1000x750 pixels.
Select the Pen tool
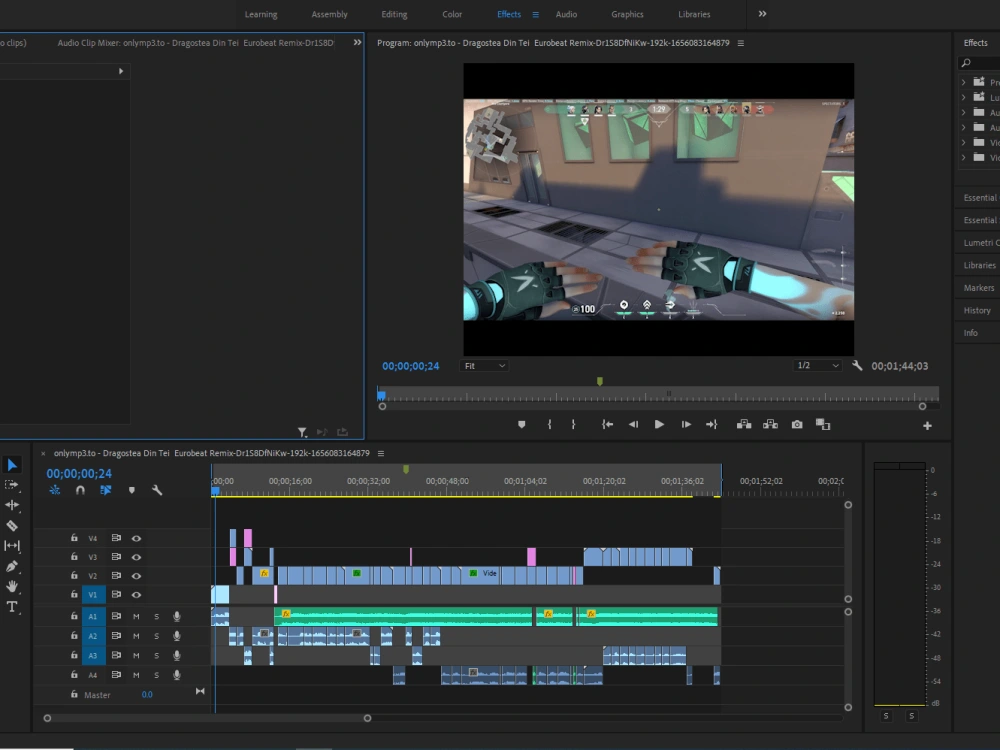click(x=11, y=566)
